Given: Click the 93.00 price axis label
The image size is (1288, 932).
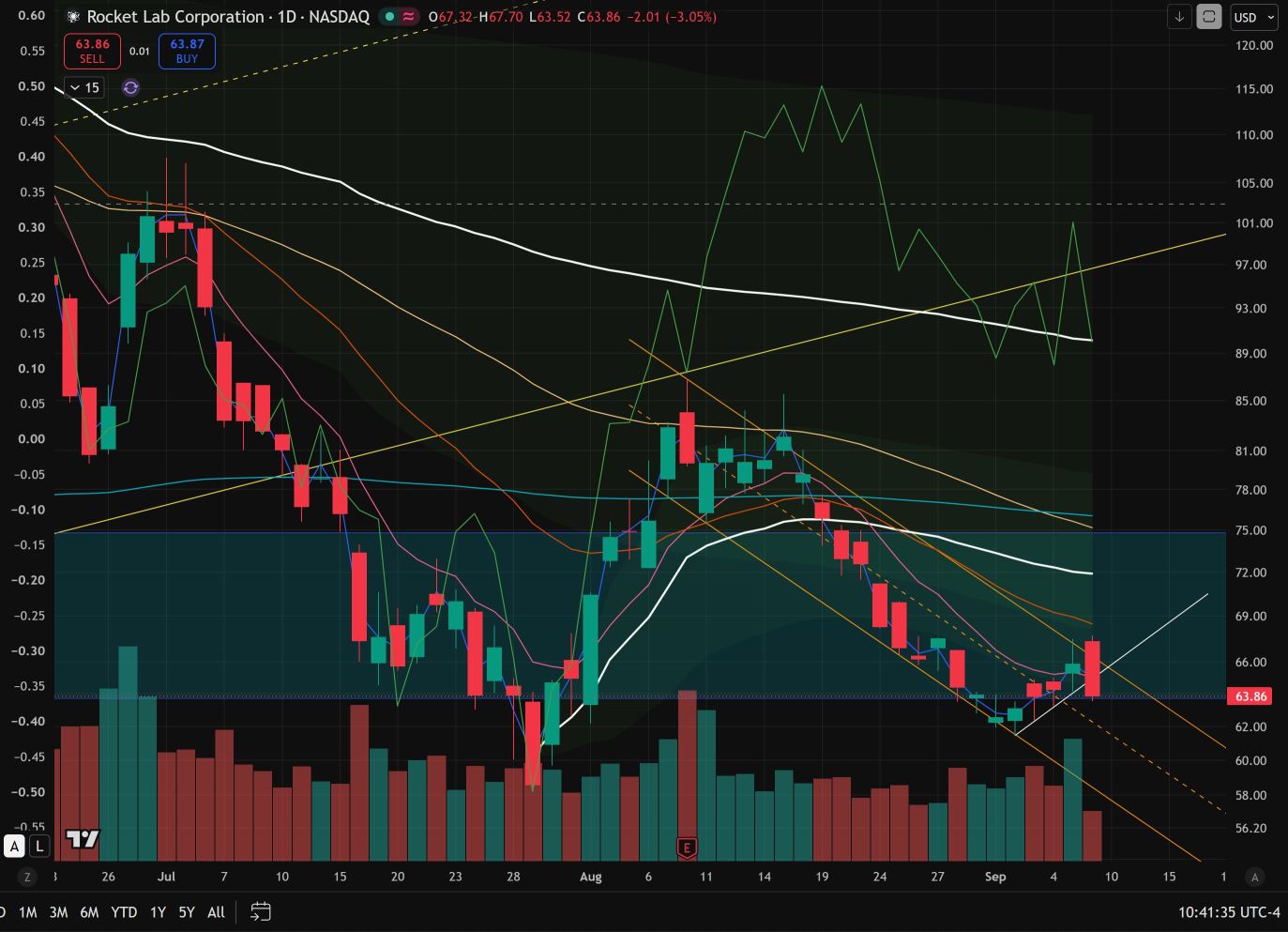Looking at the screenshot, I should click(x=1251, y=309).
